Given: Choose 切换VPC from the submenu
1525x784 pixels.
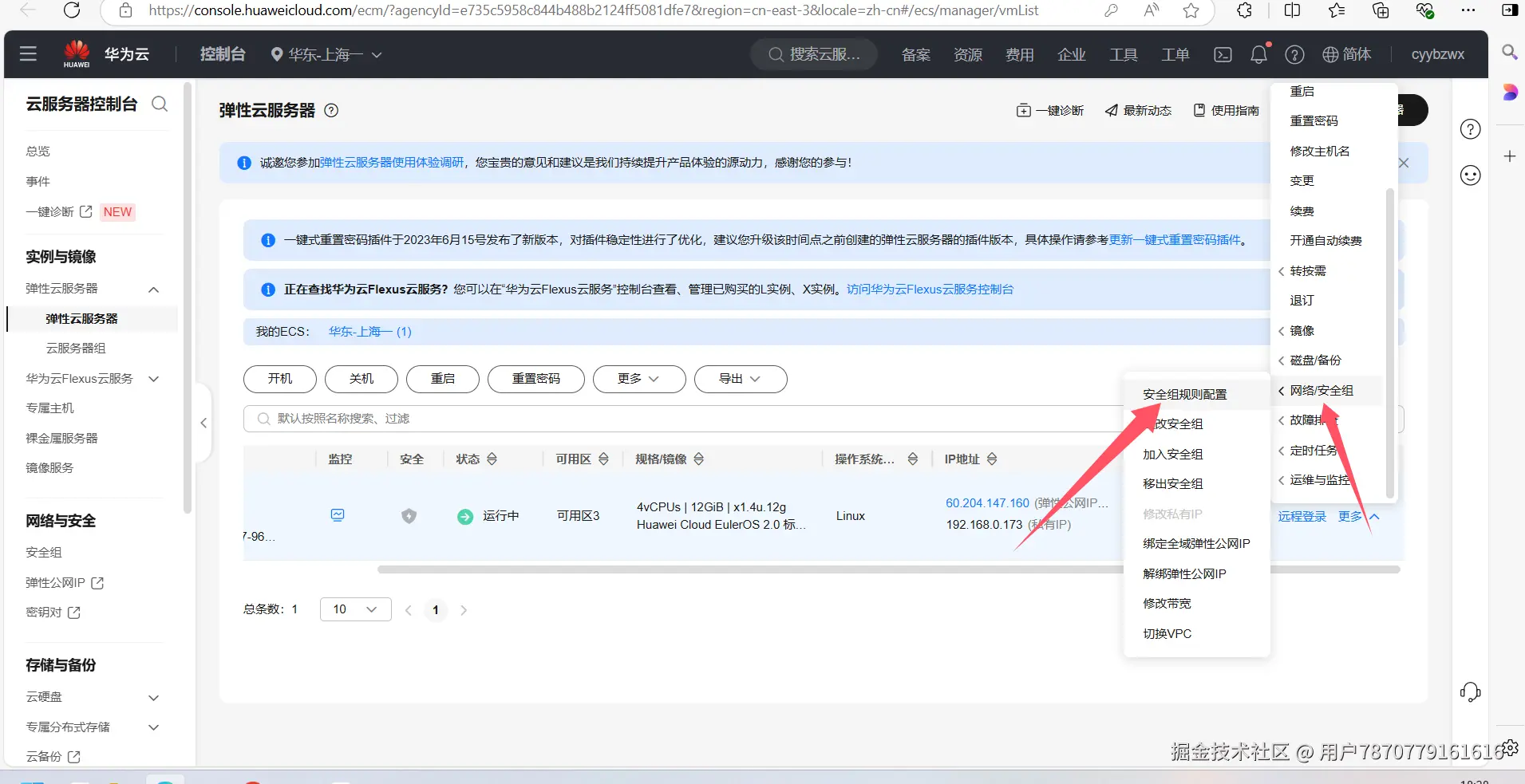Looking at the screenshot, I should pos(1167,633).
